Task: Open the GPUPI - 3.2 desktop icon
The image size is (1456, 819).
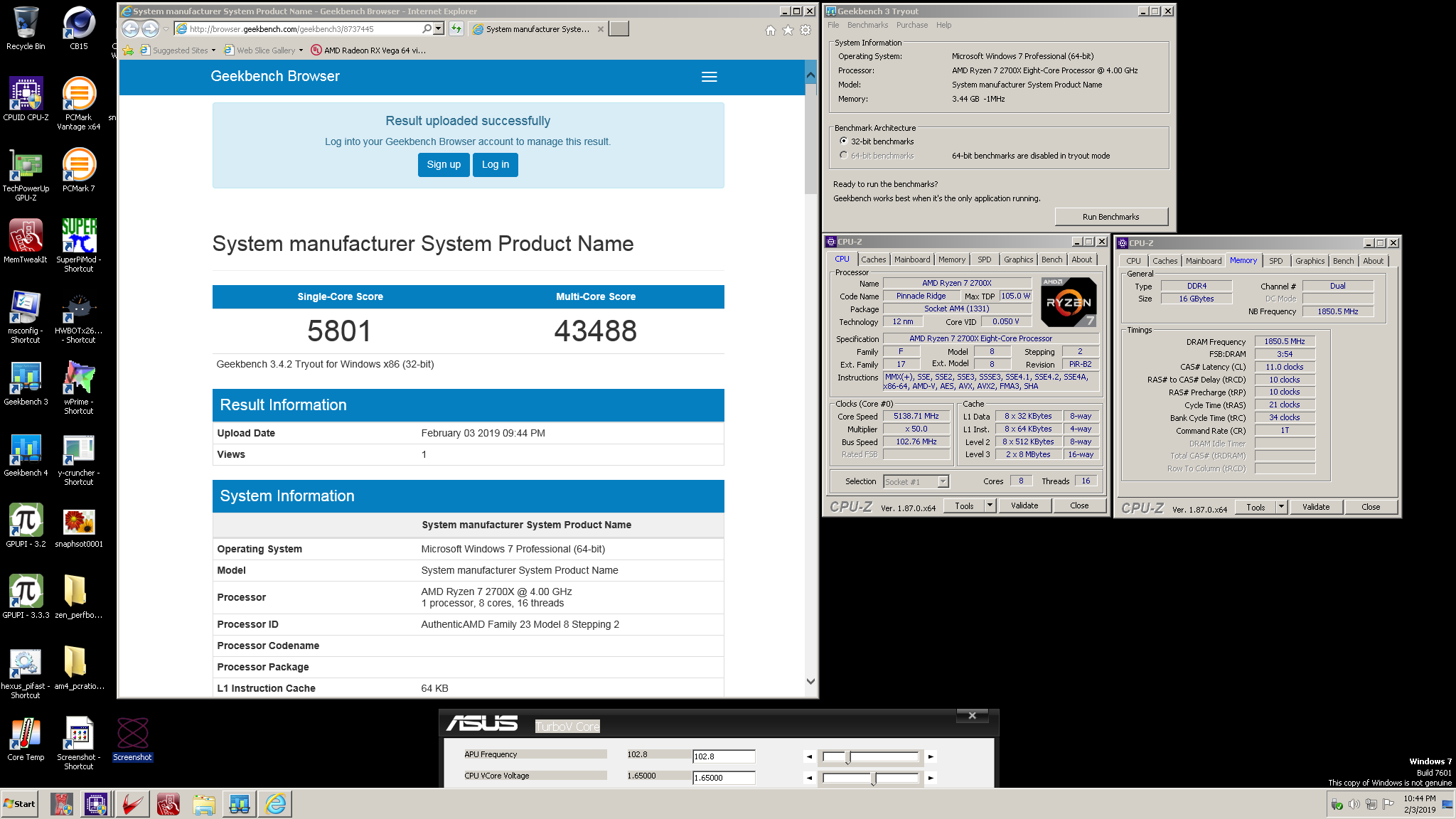Action: pos(26,526)
